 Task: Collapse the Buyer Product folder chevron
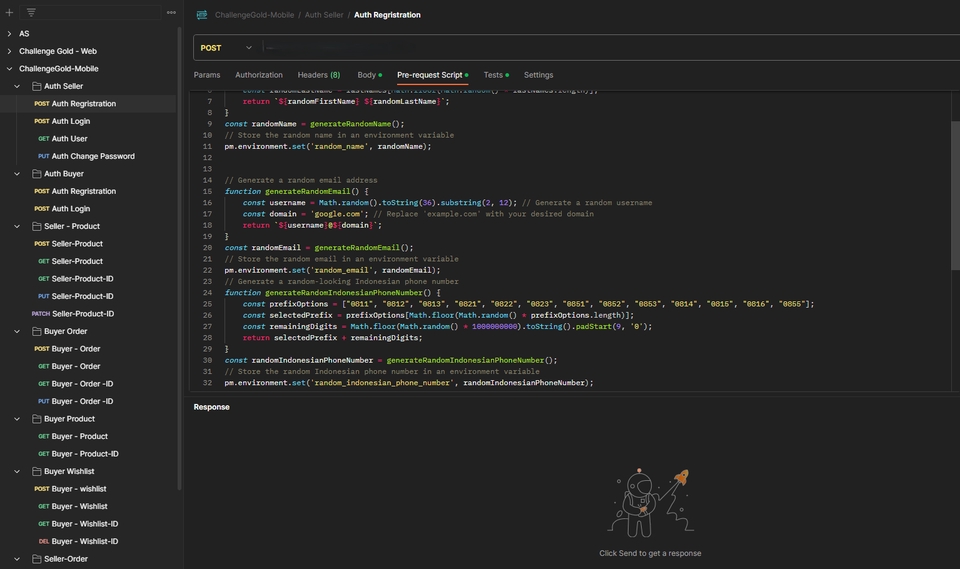(17, 419)
